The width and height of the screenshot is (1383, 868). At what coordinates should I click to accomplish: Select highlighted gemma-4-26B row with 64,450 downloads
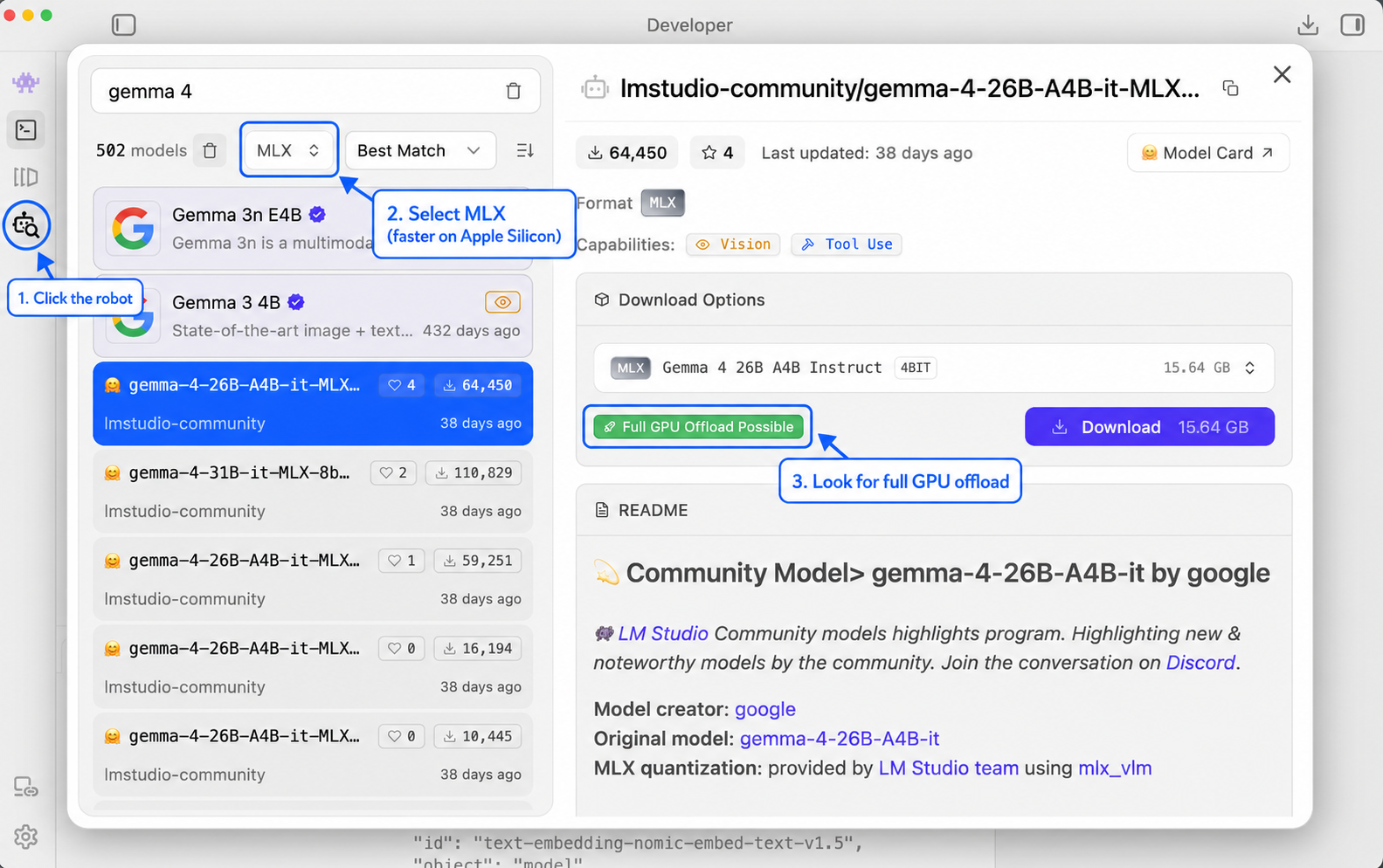pyautogui.click(x=313, y=403)
